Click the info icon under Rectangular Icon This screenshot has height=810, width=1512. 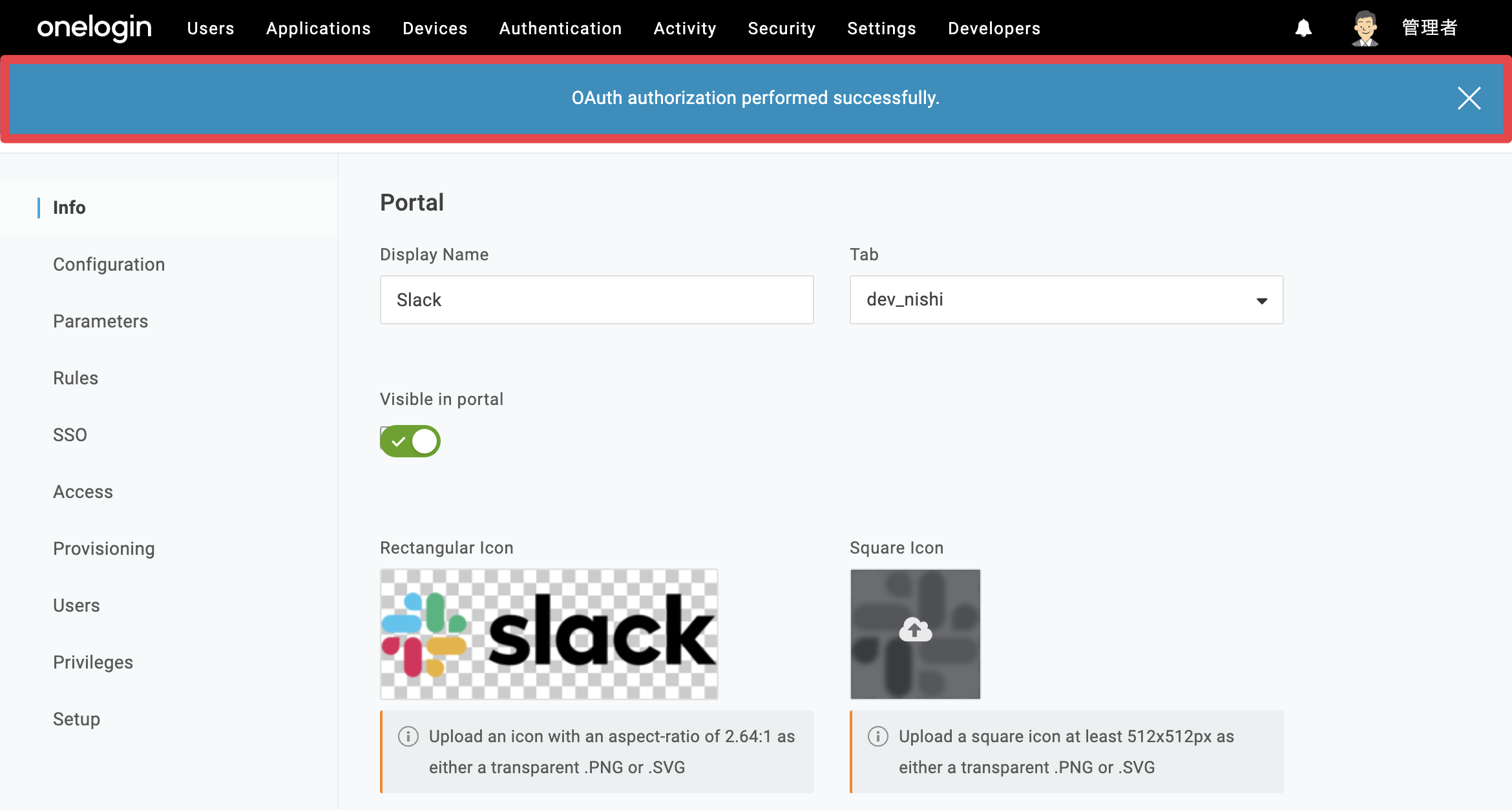coord(408,736)
